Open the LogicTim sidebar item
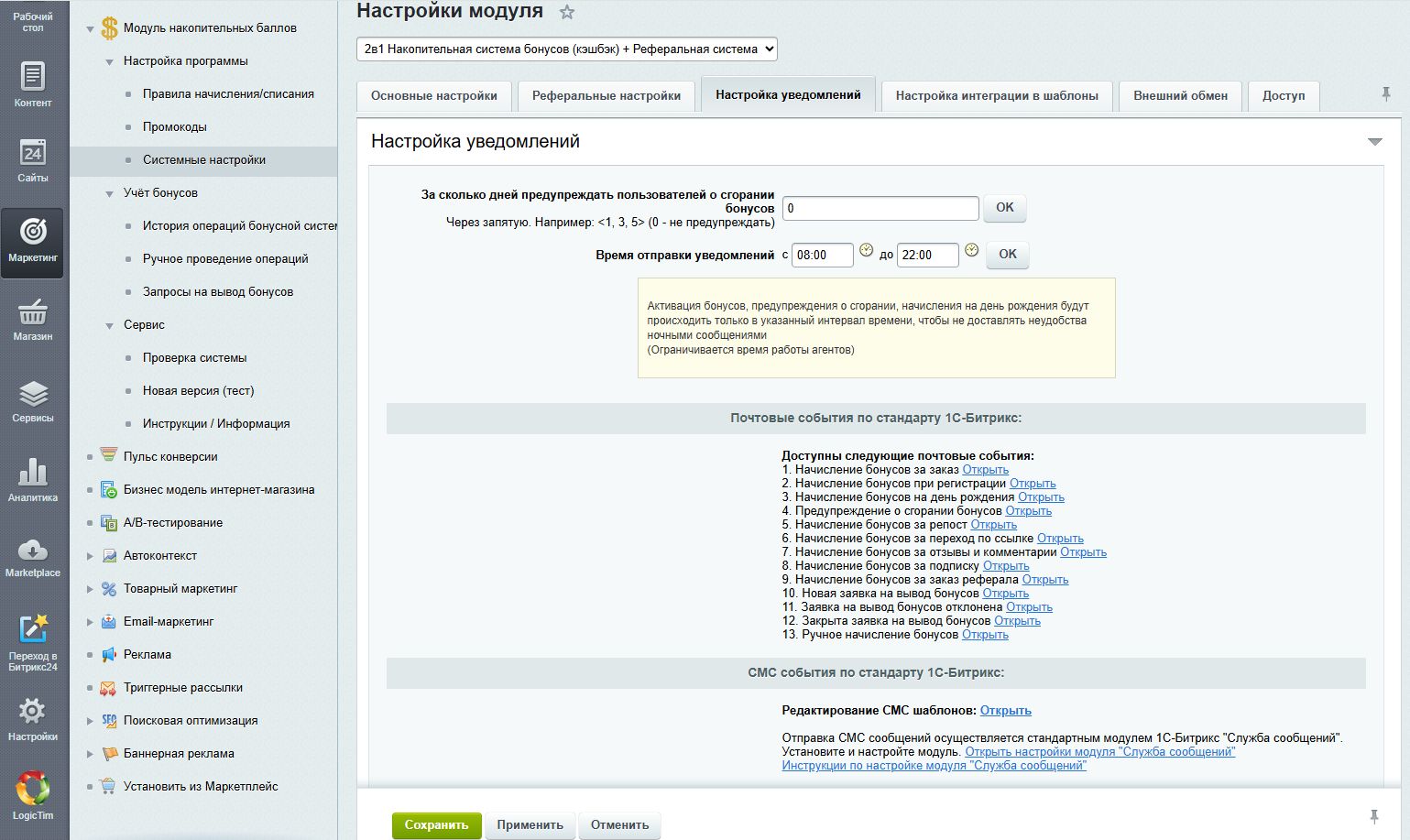 pyautogui.click(x=33, y=795)
